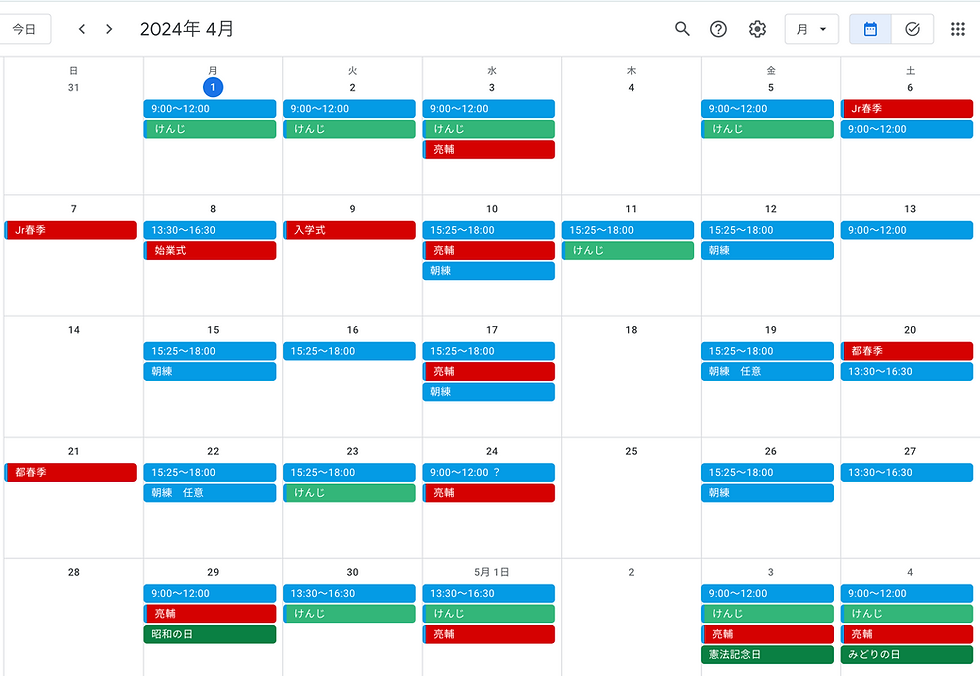Switch to calendar view icon
Viewport: 980px width, 676px height.
pyautogui.click(x=870, y=29)
